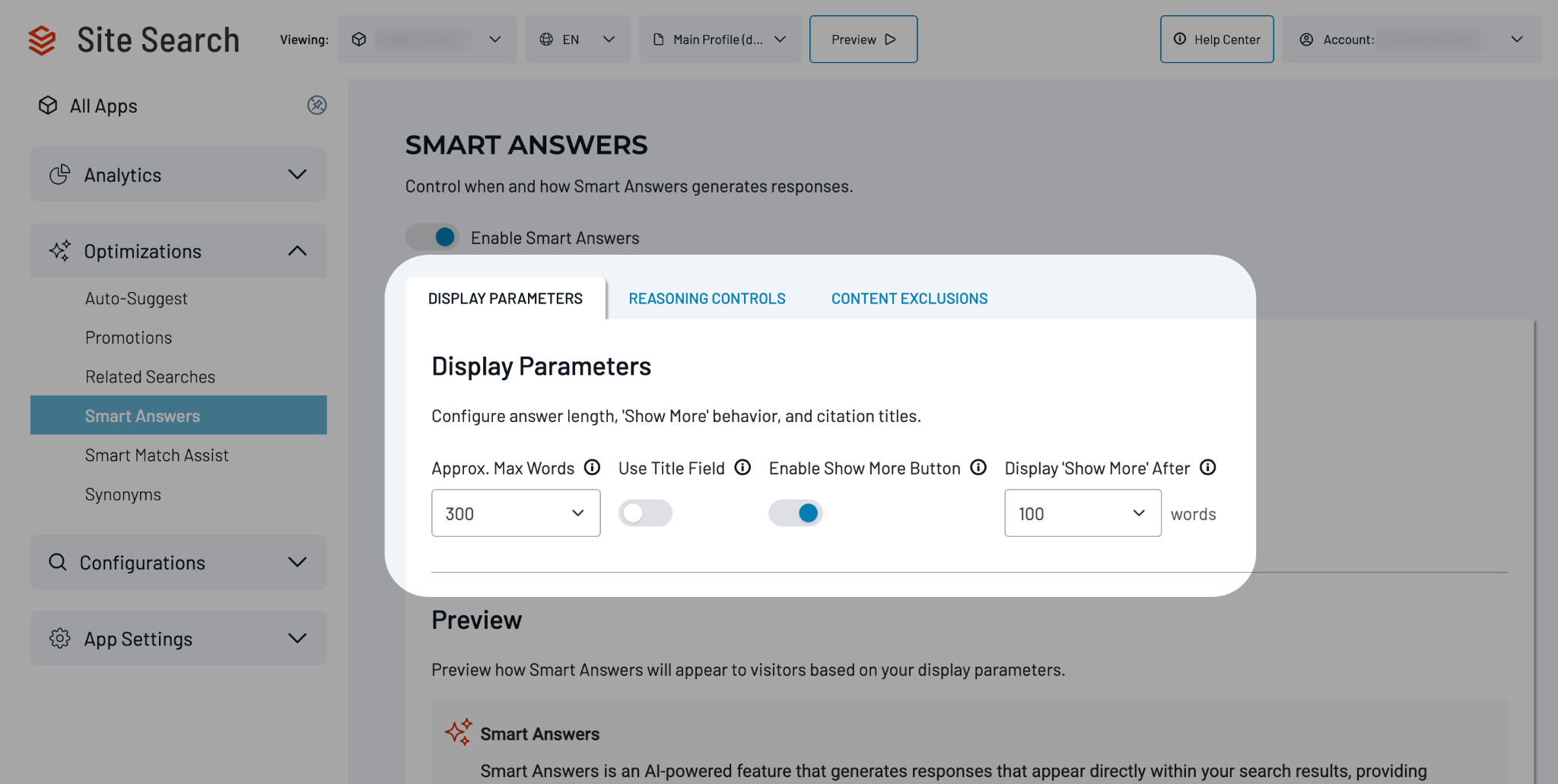Click the App Settings gear icon
1558x784 pixels.
[60, 638]
